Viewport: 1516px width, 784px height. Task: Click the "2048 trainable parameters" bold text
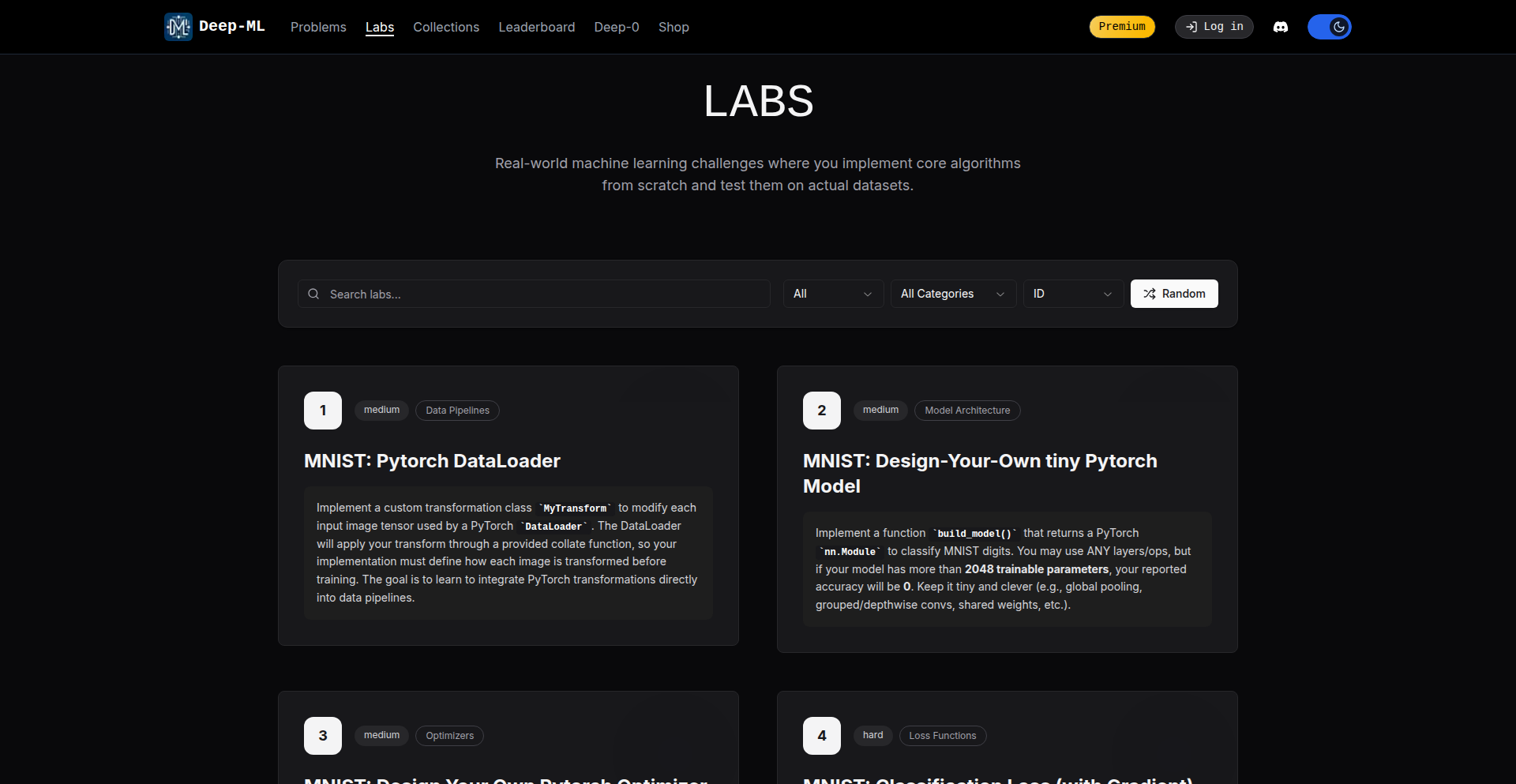tap(1037, 569)
